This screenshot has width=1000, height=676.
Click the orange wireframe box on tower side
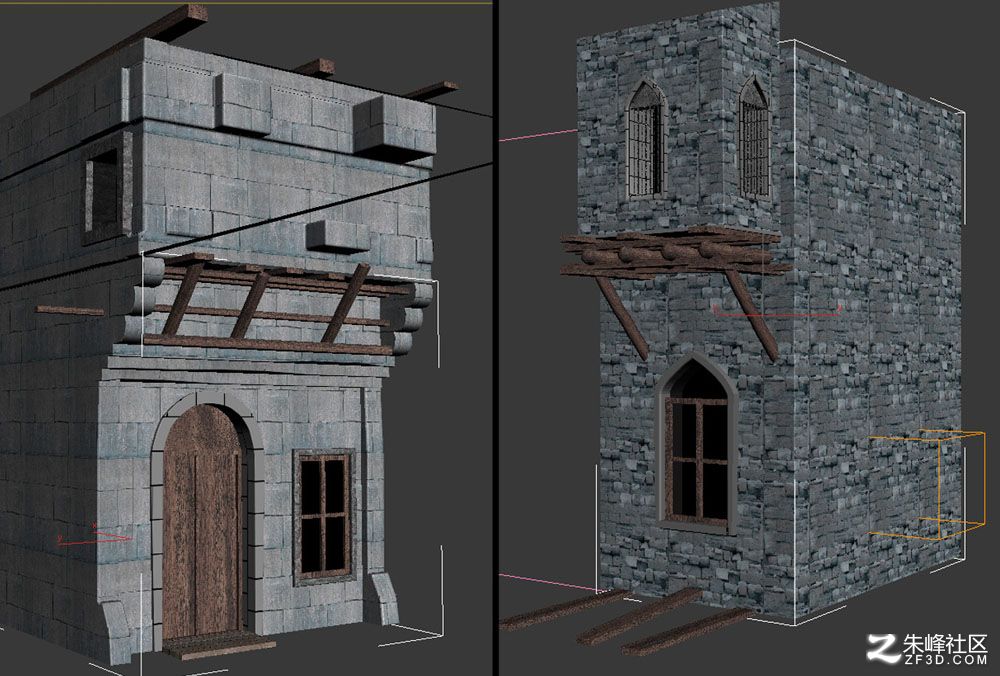click(x=927, y=485)
